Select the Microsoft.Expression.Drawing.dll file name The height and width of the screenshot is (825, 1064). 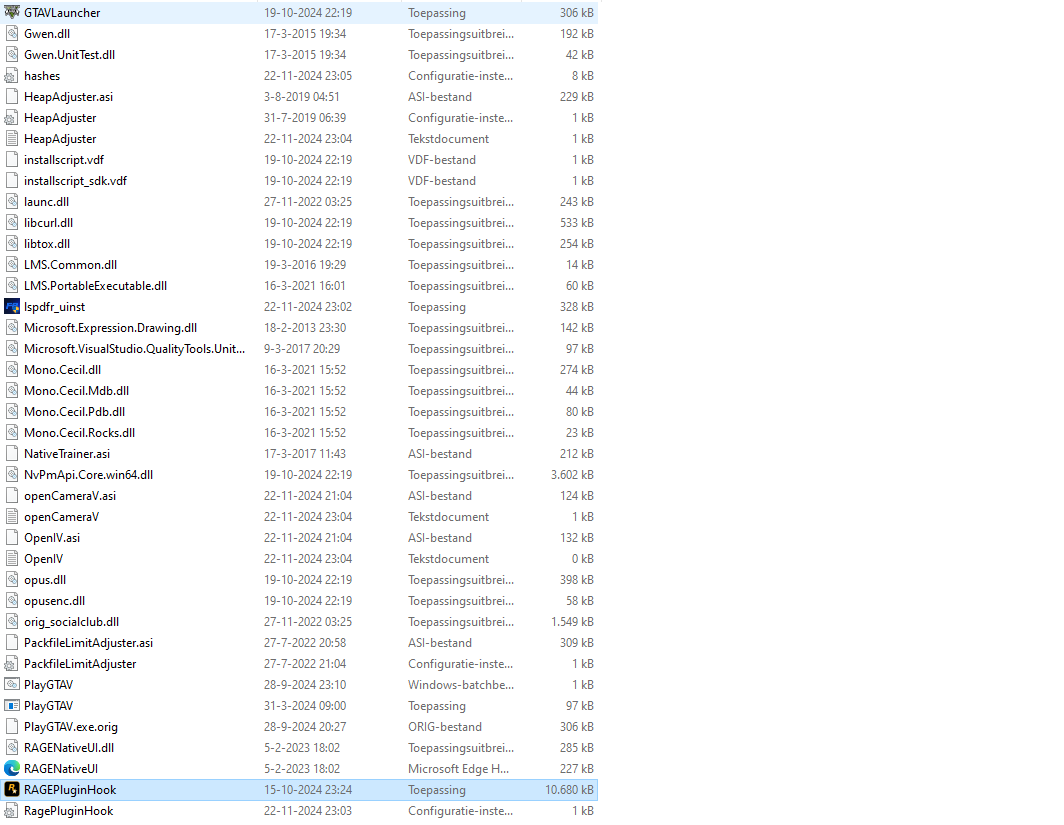click(x=111, y=328)
